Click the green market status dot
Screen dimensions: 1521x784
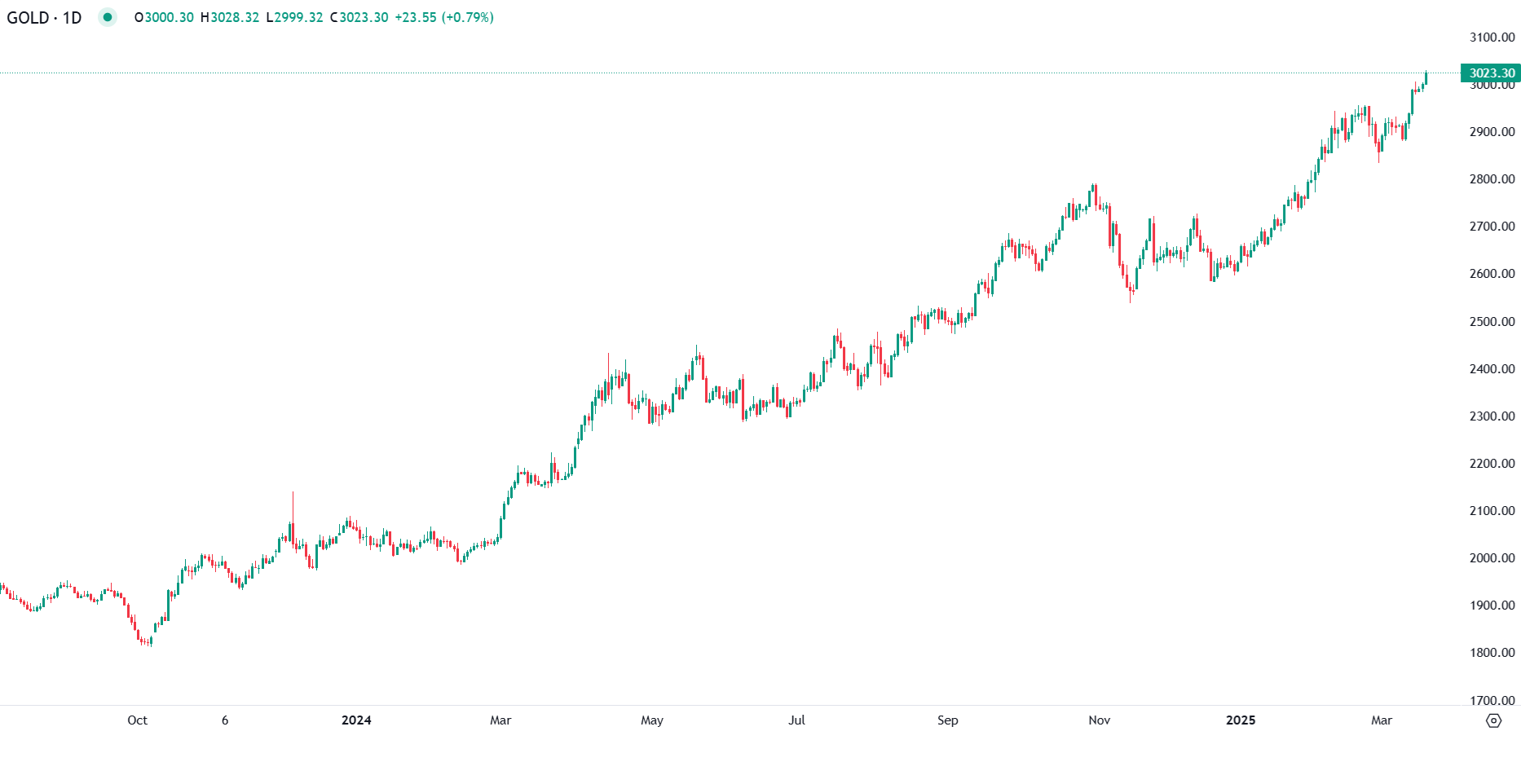[108, 17]
